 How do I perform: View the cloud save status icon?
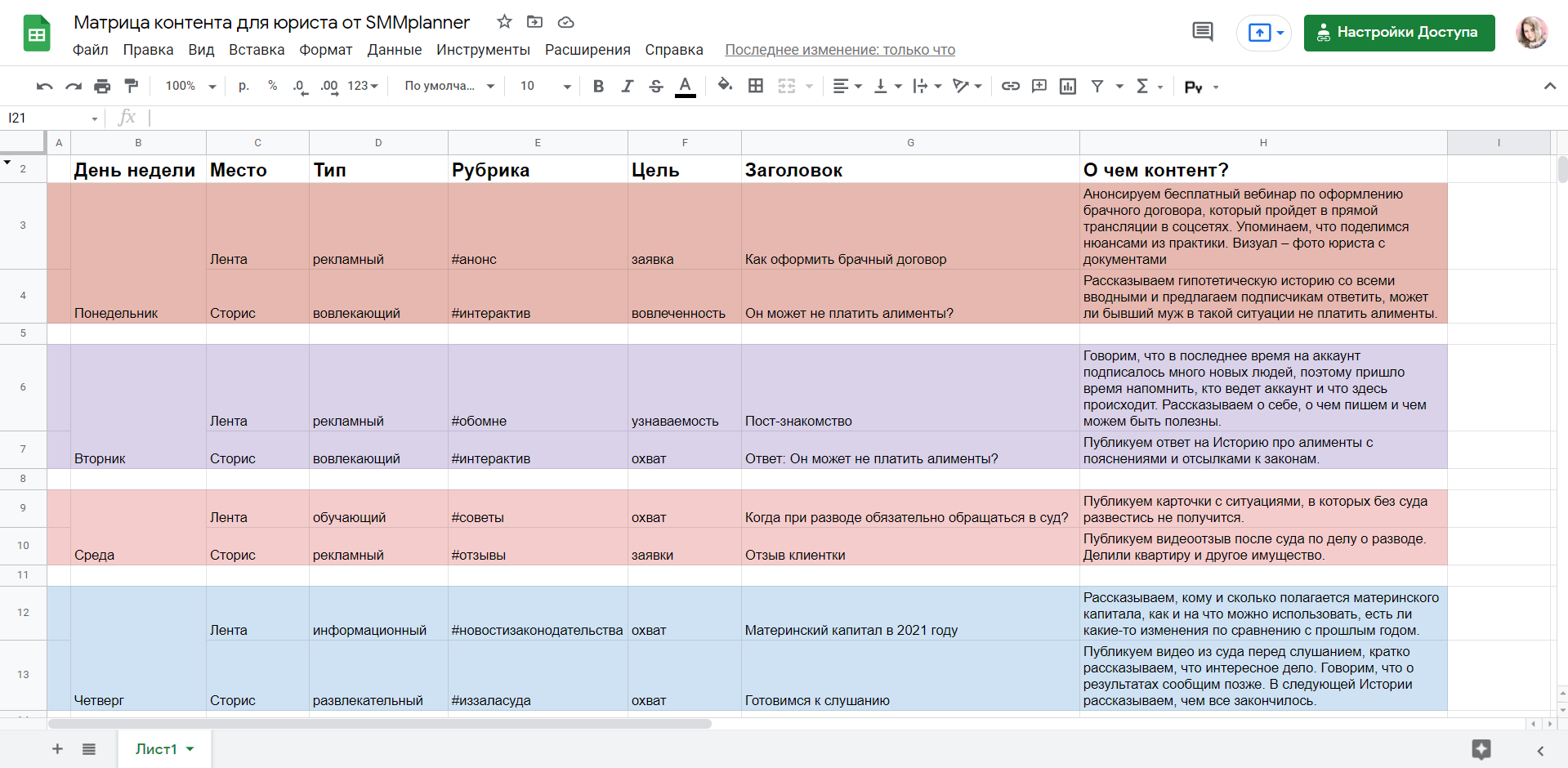565,22
